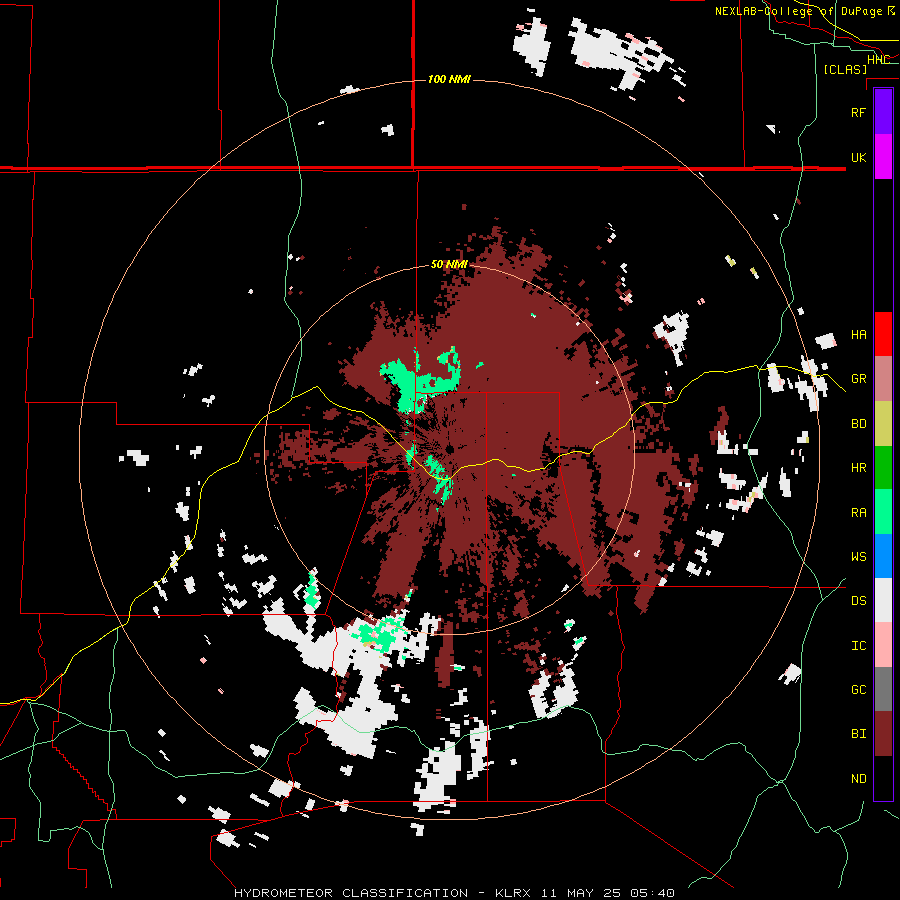
Task: Click the 'KLRX' station identifier
Action: click(x=514, y=893)
